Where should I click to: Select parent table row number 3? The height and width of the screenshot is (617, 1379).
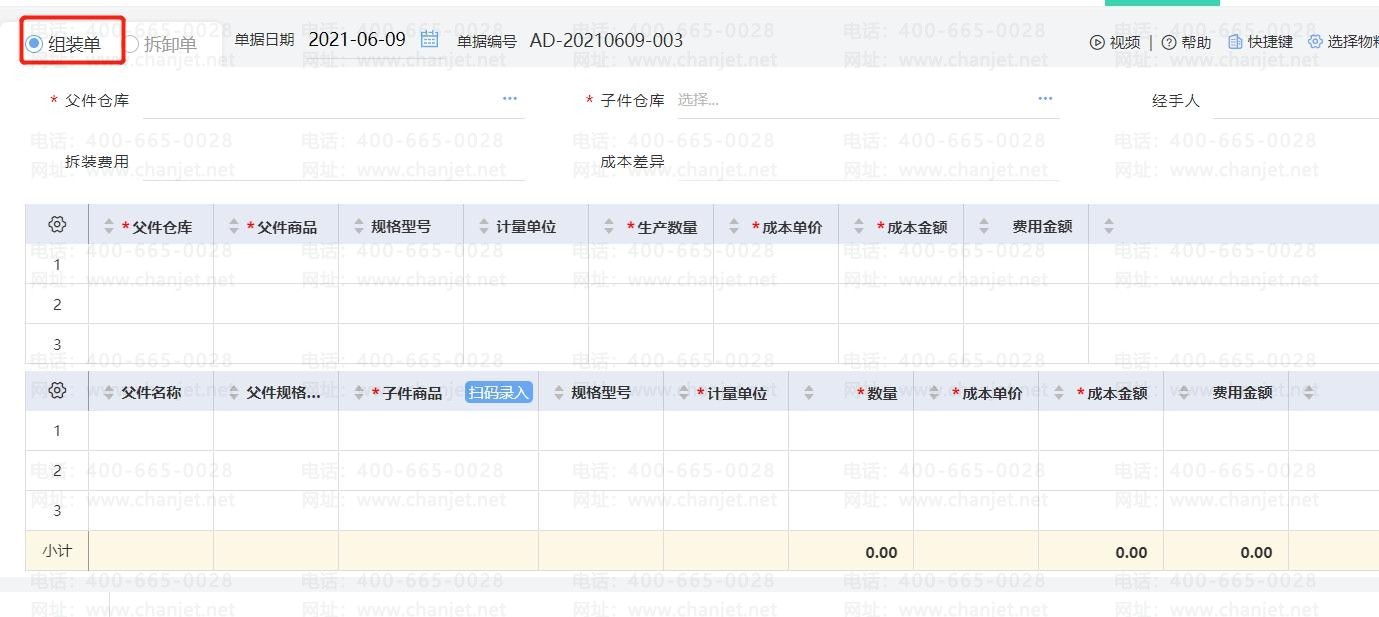click(x=57, y=344)
